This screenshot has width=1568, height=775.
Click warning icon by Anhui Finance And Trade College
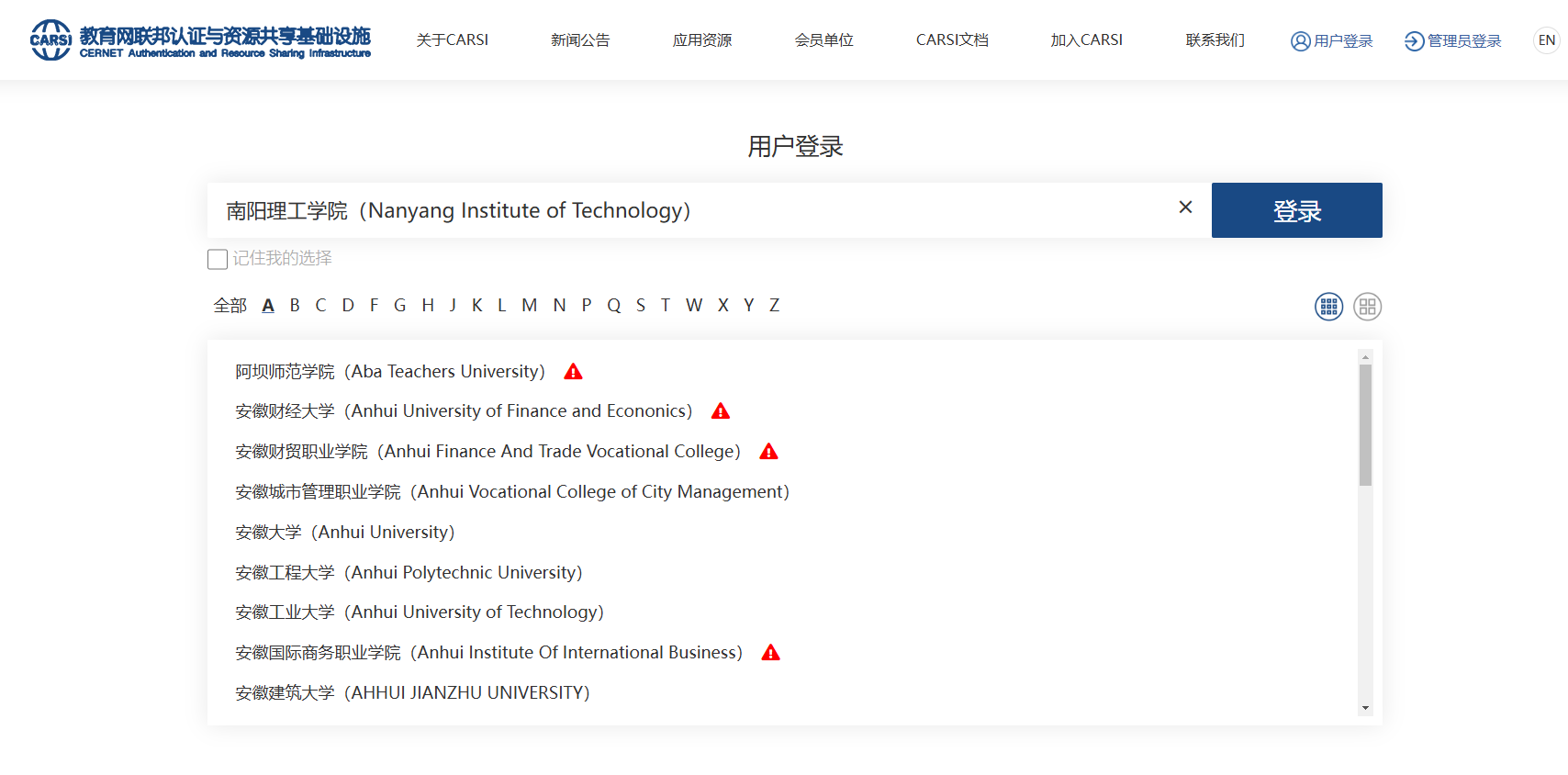[768, 452]
